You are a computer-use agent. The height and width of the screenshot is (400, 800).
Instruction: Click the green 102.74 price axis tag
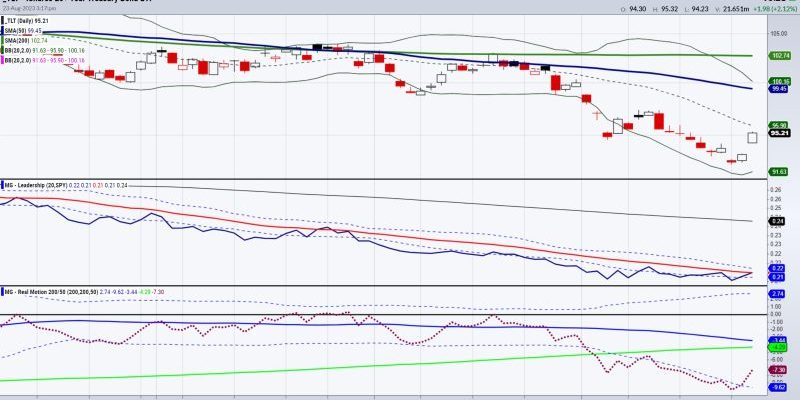tap(778, 56)
